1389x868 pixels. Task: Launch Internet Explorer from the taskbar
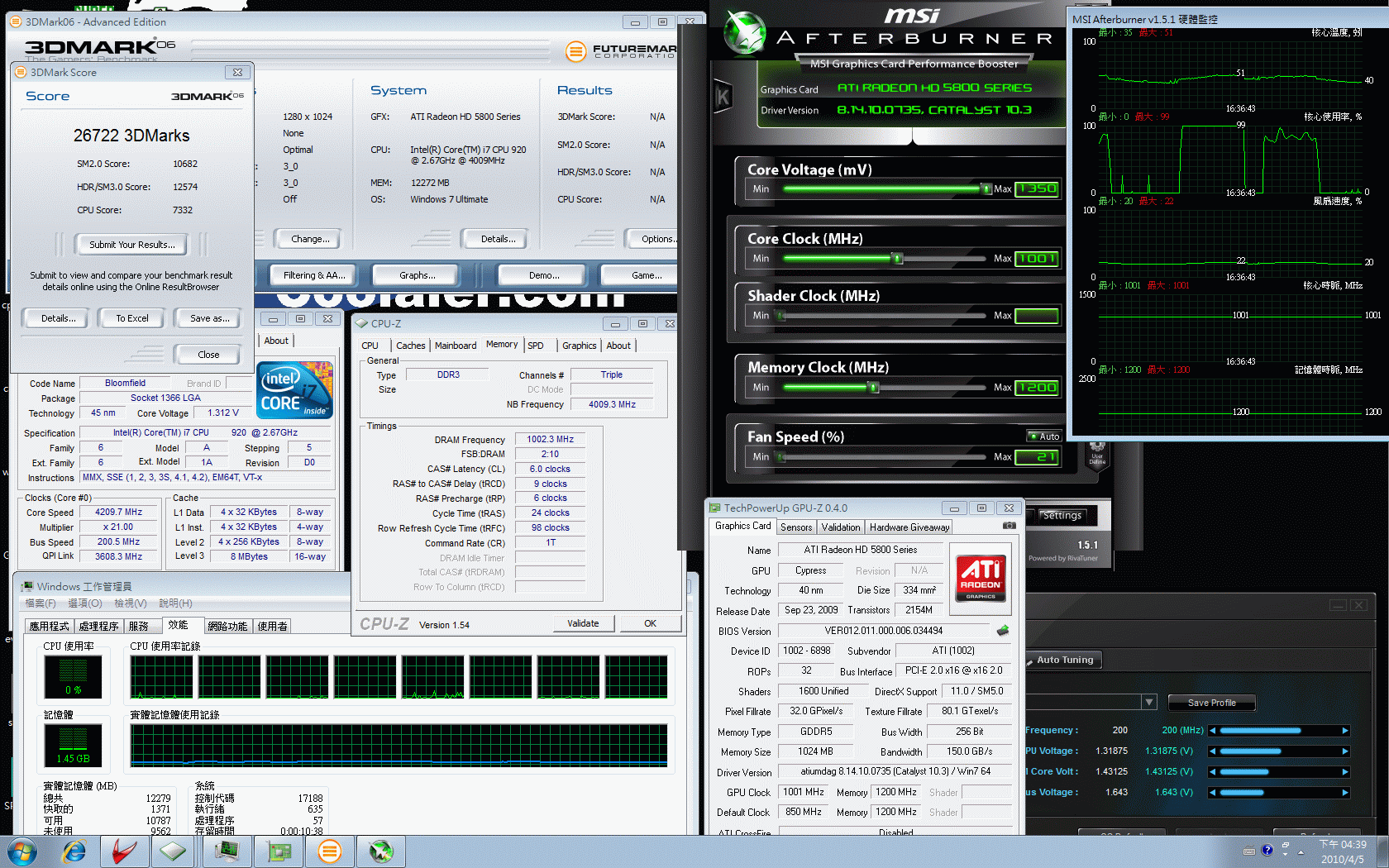click(74, 851)
